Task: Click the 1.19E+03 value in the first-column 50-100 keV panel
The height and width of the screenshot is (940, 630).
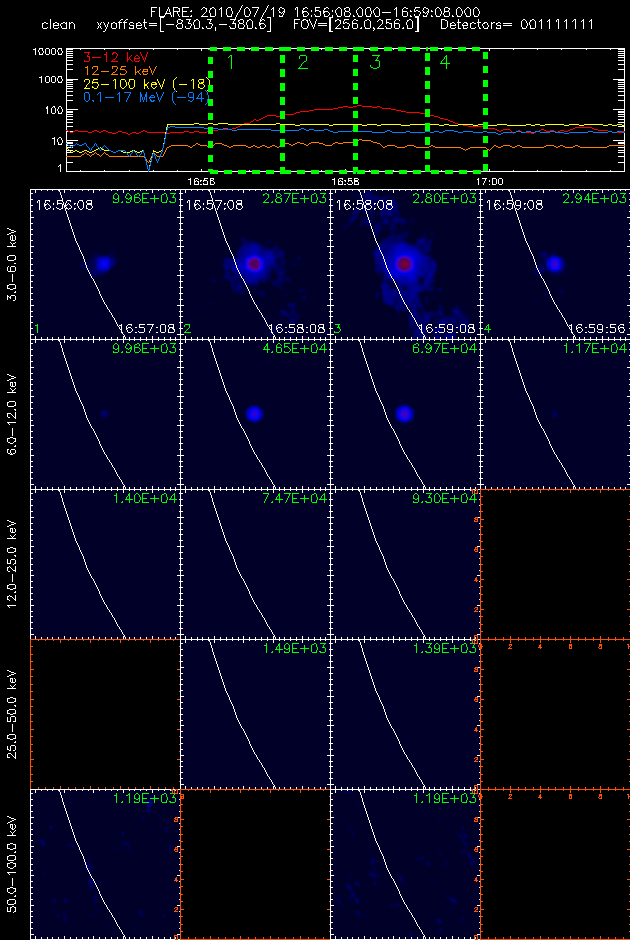Action: pyautogui.click(x=144, y=799)
